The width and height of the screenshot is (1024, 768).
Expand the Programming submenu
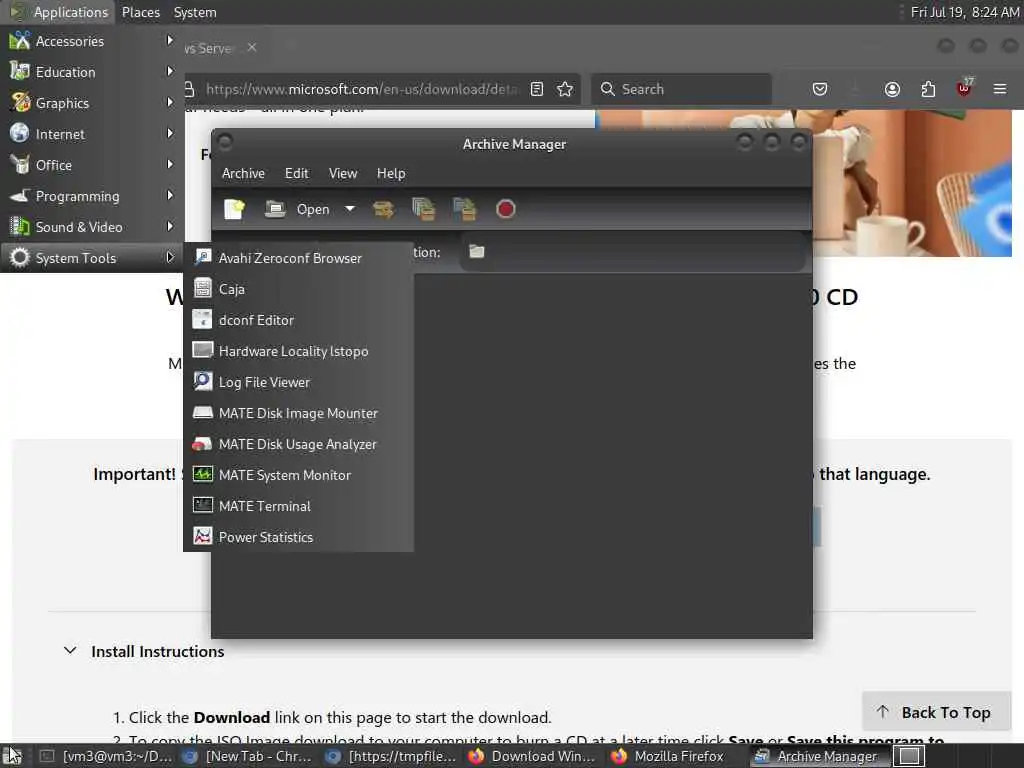coord(91,196)
